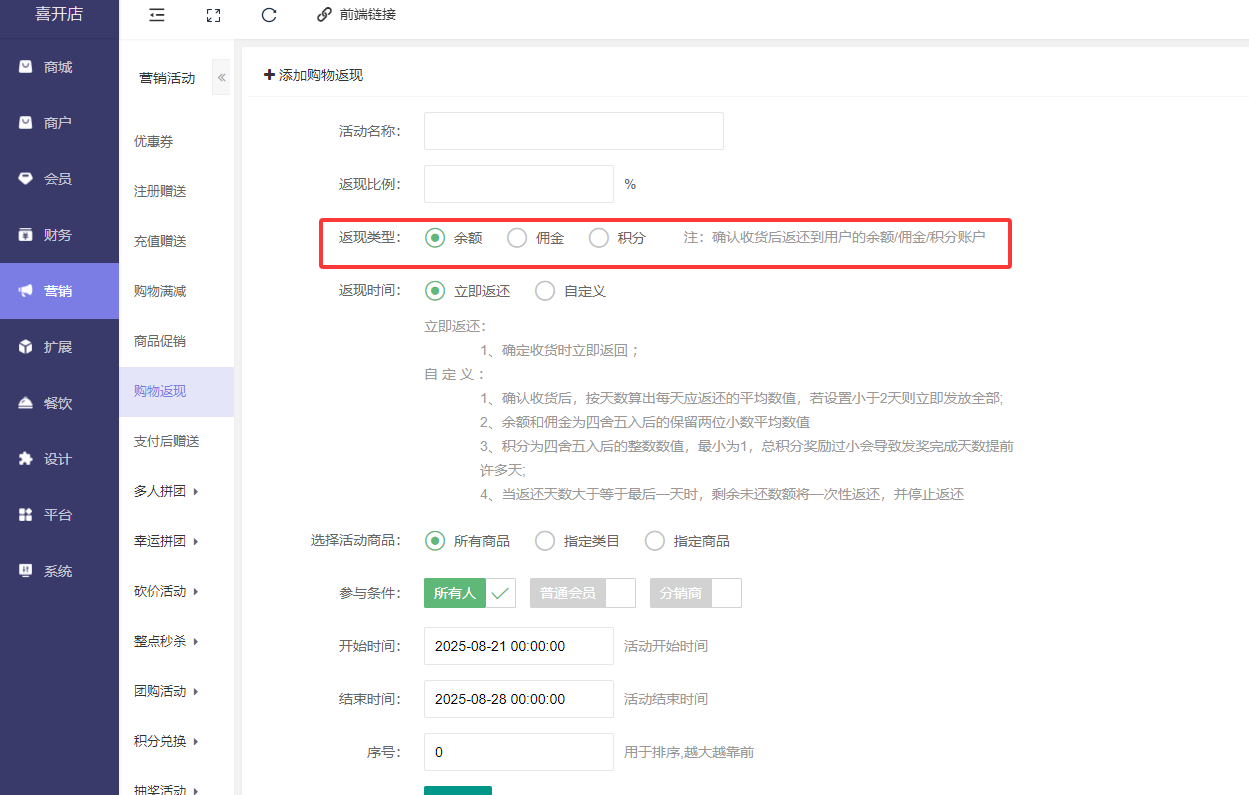This screenshot has width=1249, height=795.
Task: Open the 会员 member diamond icon
Action: click(x=26, y=179)
